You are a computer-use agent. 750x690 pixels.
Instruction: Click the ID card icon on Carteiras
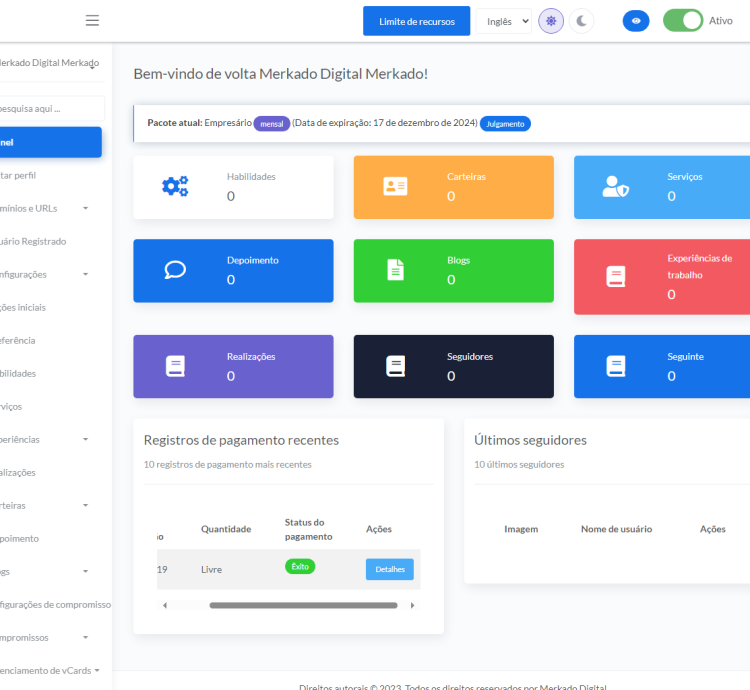click(395, 186)
